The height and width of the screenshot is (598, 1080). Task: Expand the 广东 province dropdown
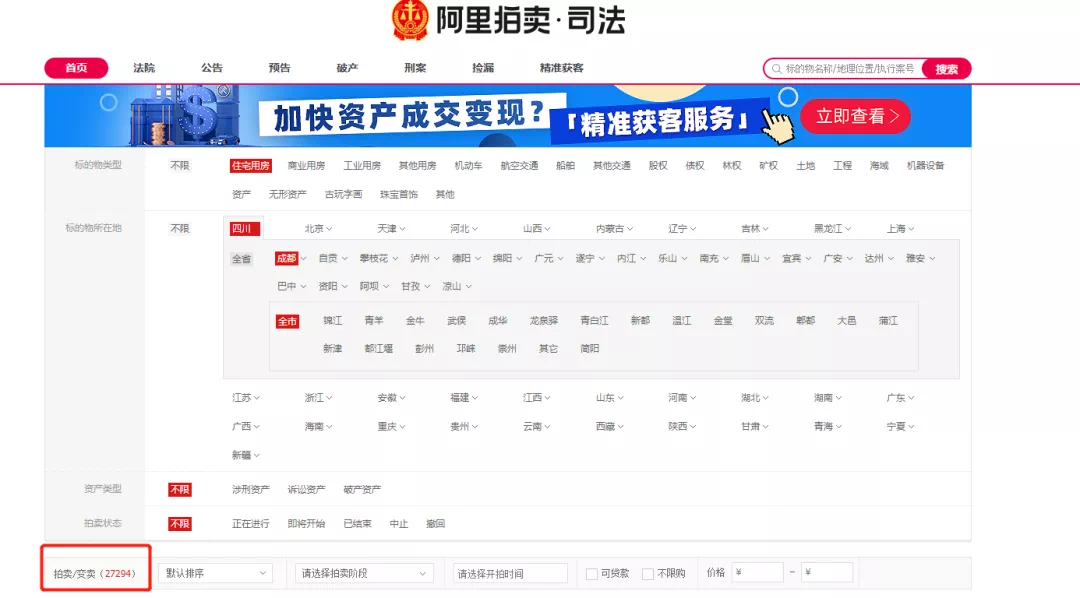pyautogui.click(x=900, y=398)
